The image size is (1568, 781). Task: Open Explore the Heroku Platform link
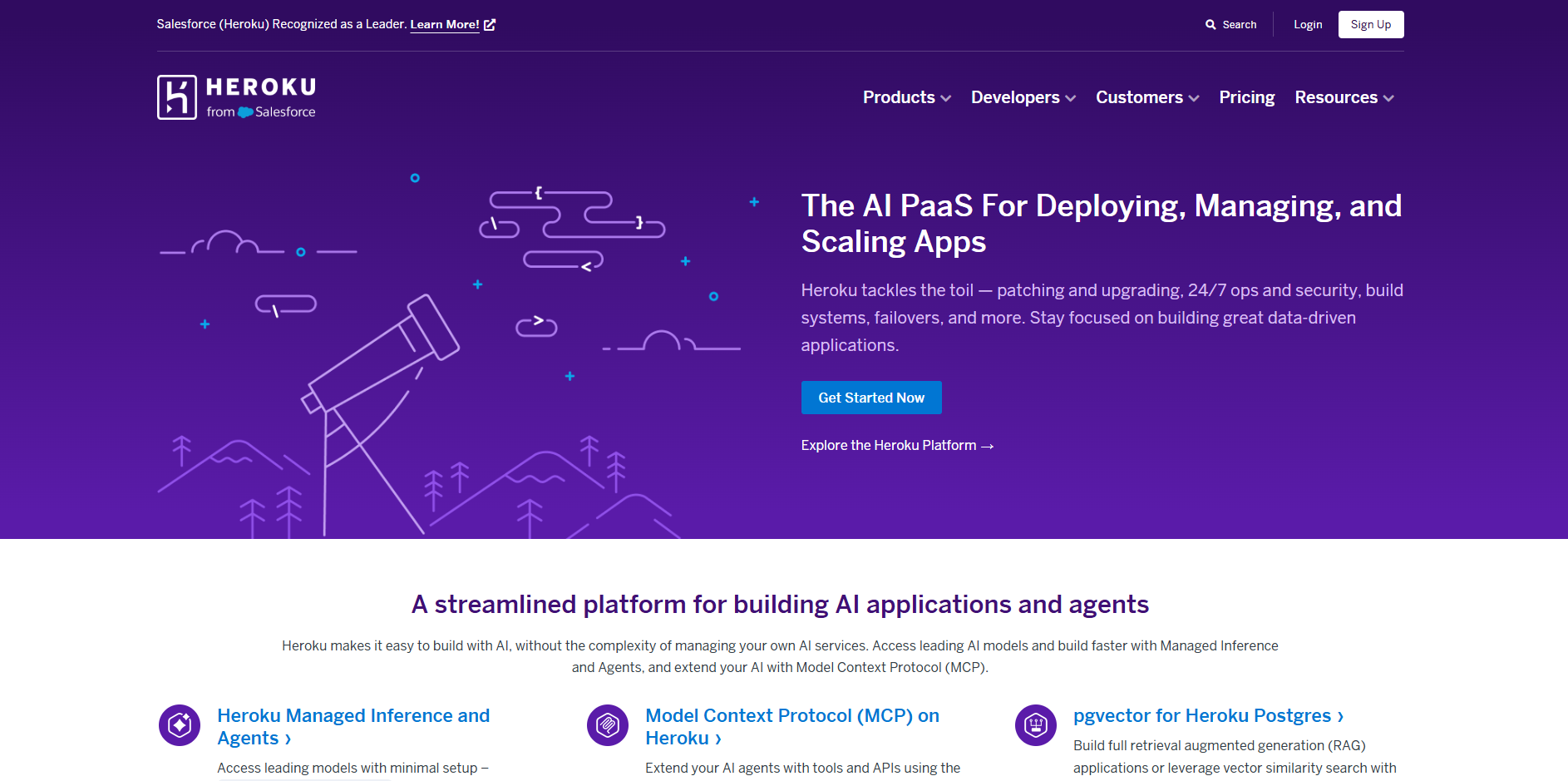tap(897, 446)
